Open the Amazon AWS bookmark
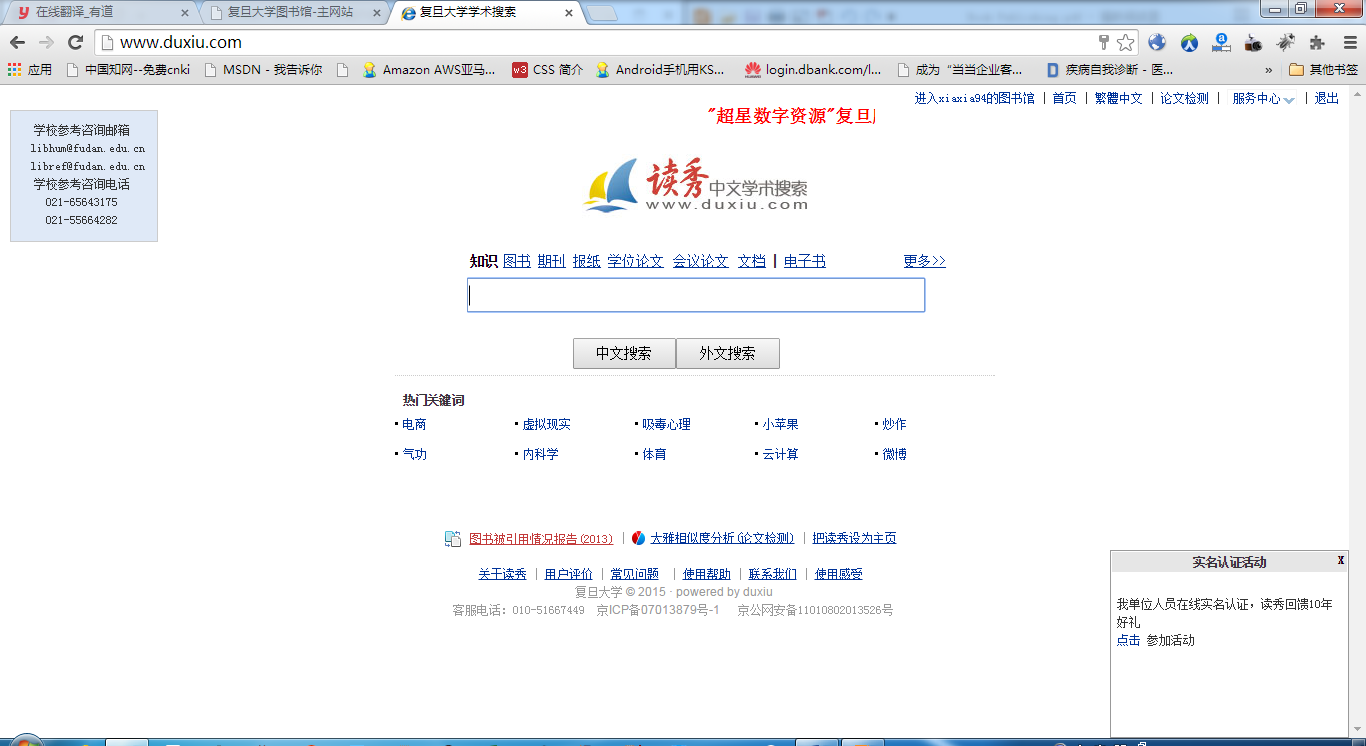Image resolution: width=1366 pixels, height=746 pixels. [429, 70]
